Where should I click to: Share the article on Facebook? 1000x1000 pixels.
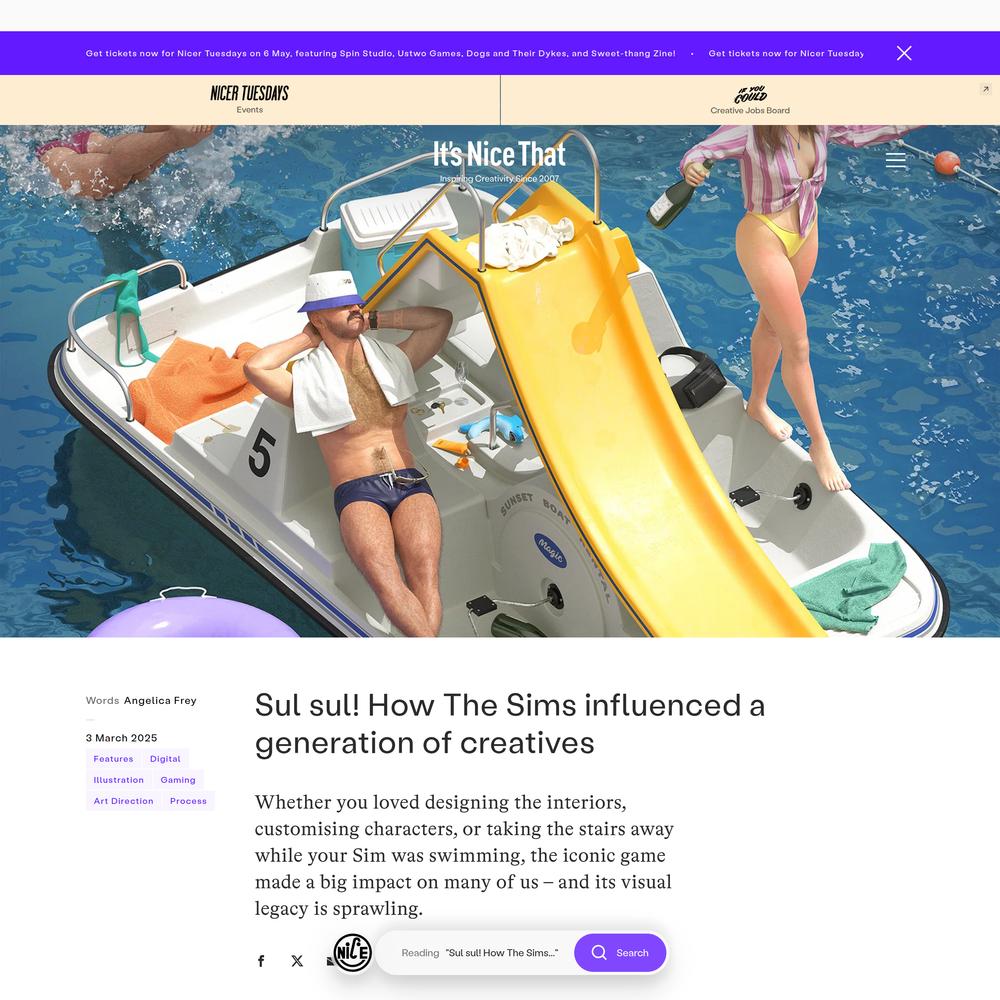tap(261, 960)
